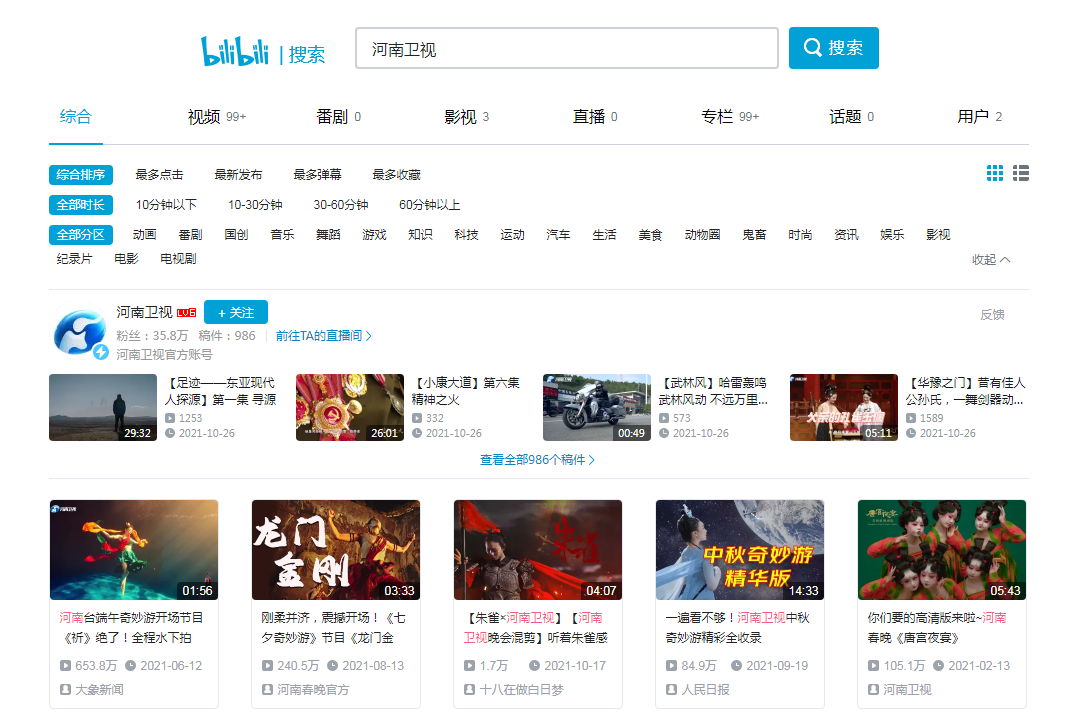Choose 综合排序 sort option
This screenshot has height=719, width=1069.
[80, 174]
